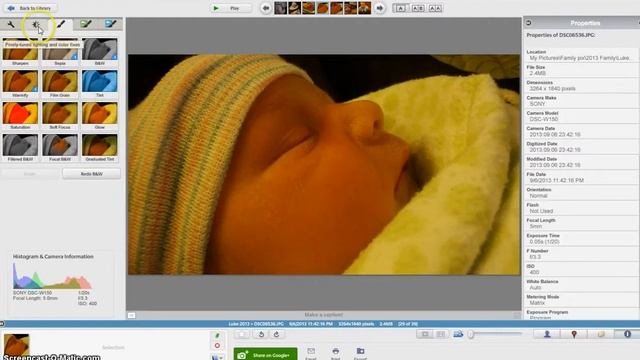Click the Redo B&W button

coord(91,174)
